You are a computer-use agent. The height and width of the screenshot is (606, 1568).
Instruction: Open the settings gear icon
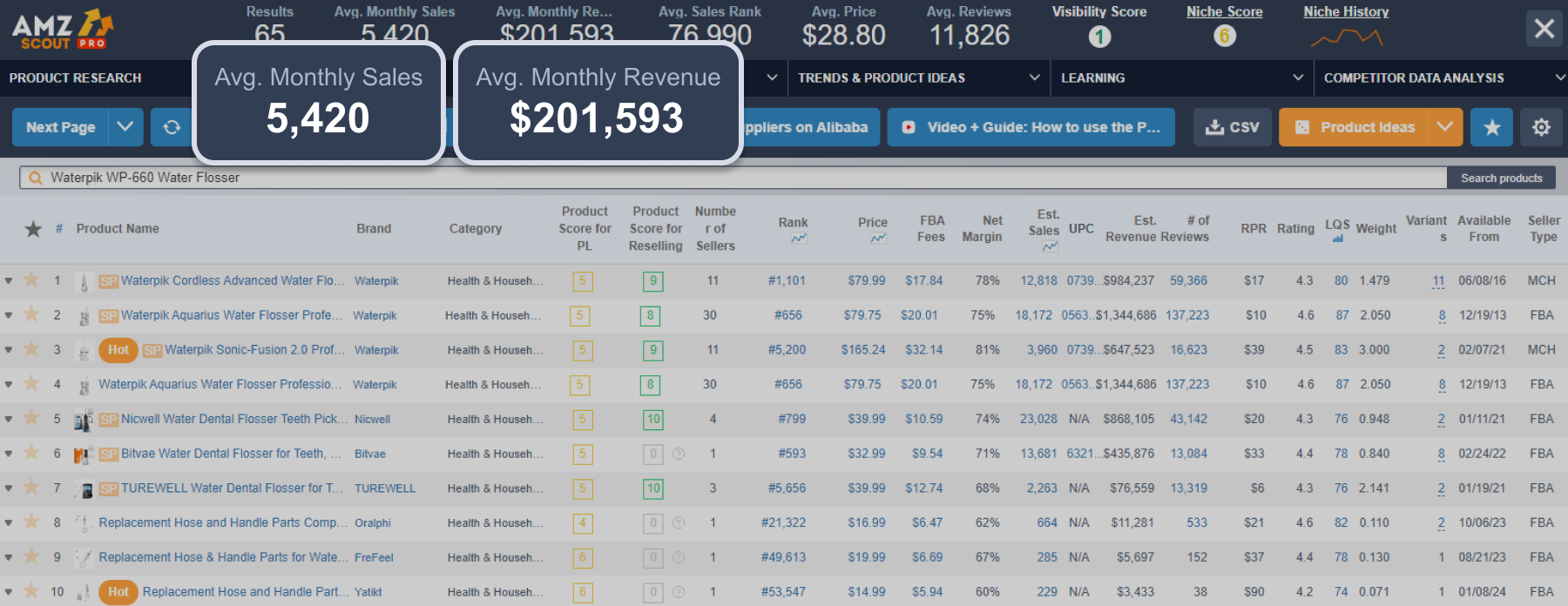[1541, 127]
